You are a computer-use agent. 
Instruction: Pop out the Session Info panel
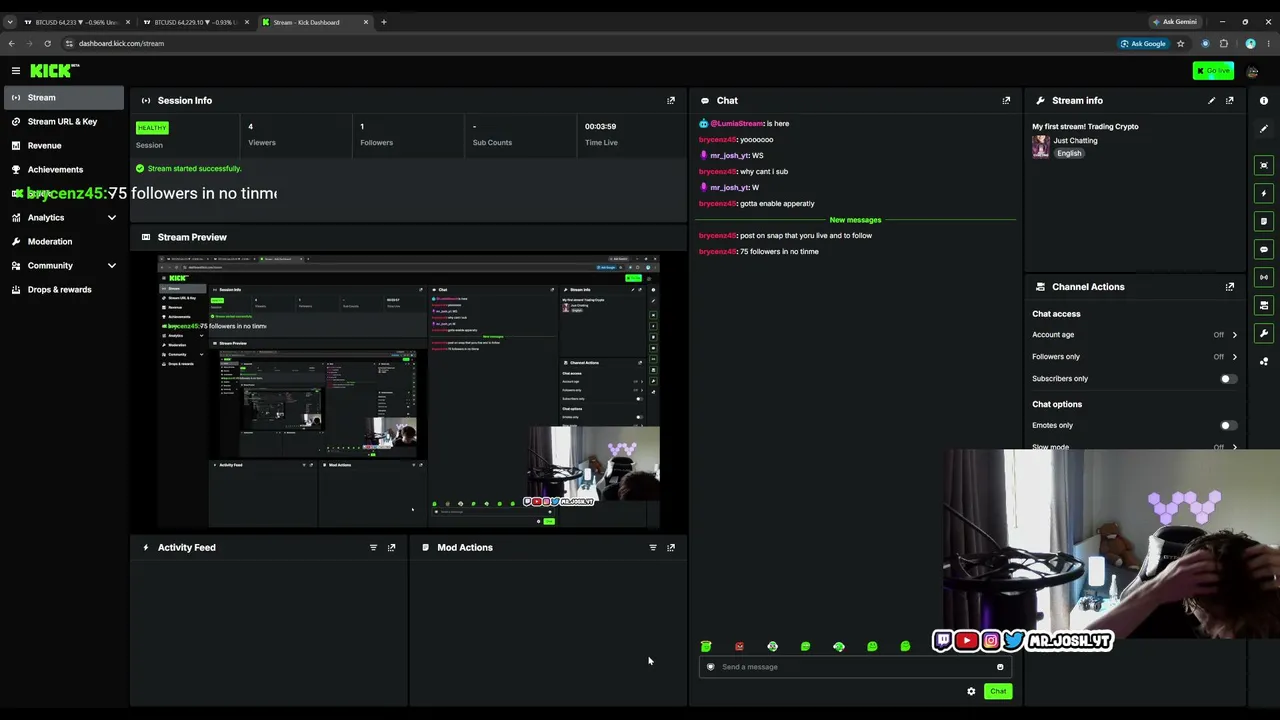tap(671, 100)
